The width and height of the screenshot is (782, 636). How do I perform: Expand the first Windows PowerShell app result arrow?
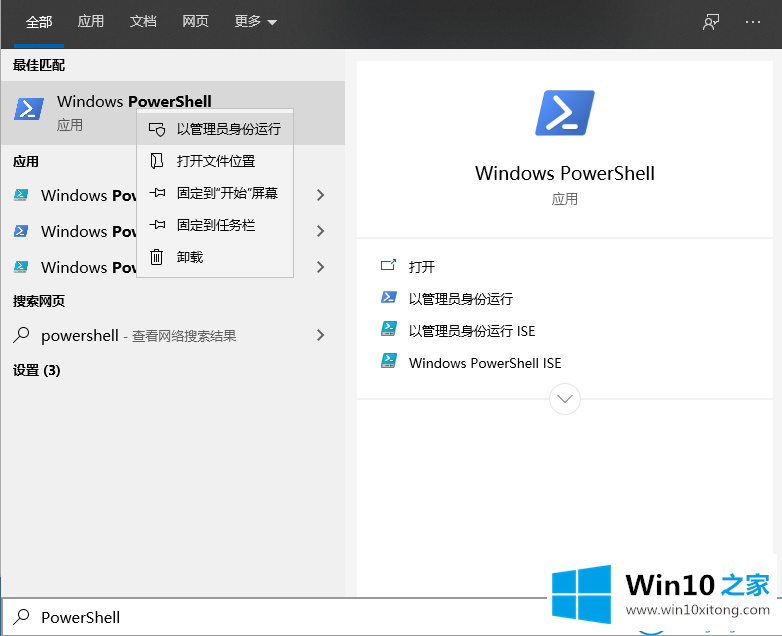(320, 195)
